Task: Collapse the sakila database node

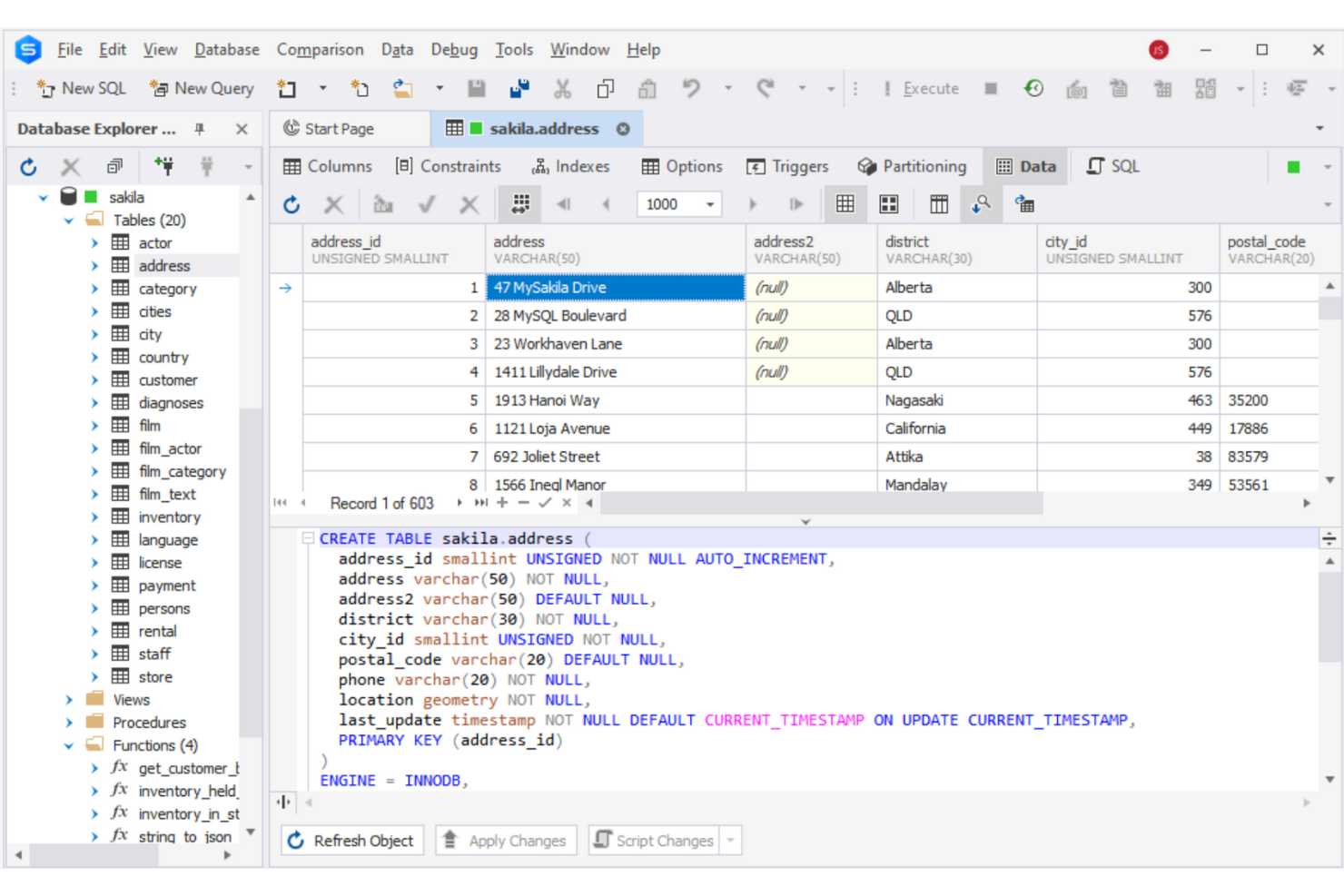Action: pos(43,196)
